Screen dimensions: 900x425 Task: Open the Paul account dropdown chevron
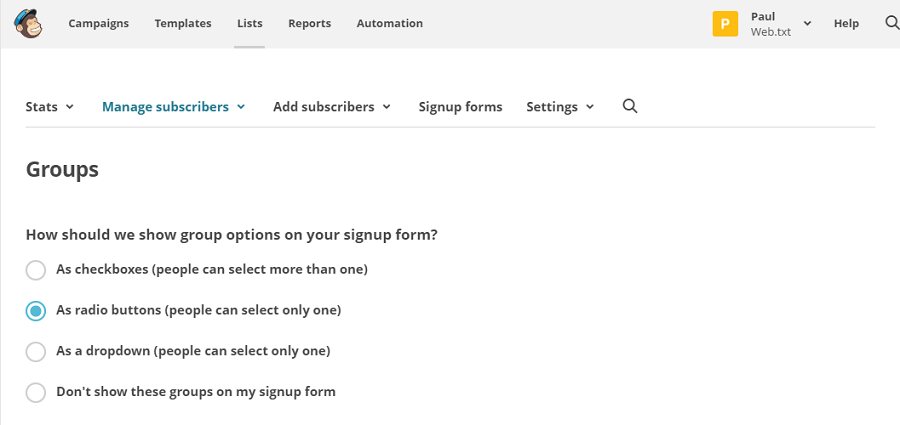pos(807,24)
